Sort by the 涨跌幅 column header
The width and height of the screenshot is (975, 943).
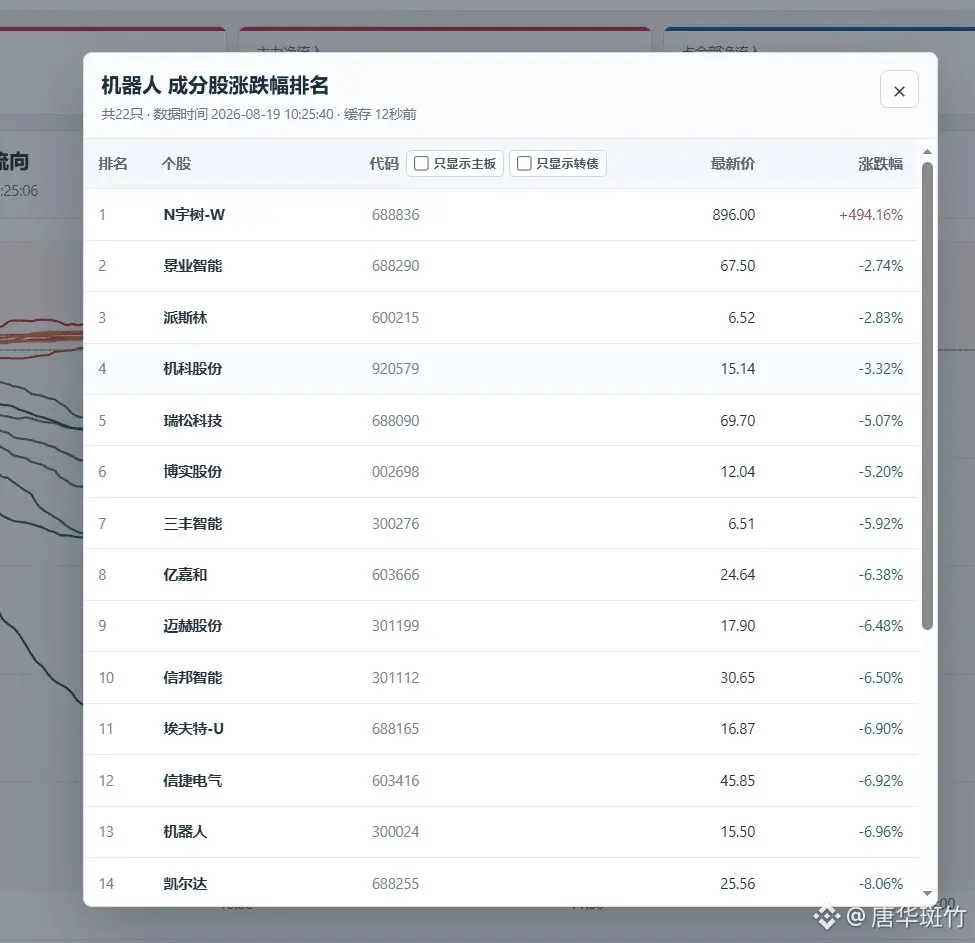(x=880, y=164)
